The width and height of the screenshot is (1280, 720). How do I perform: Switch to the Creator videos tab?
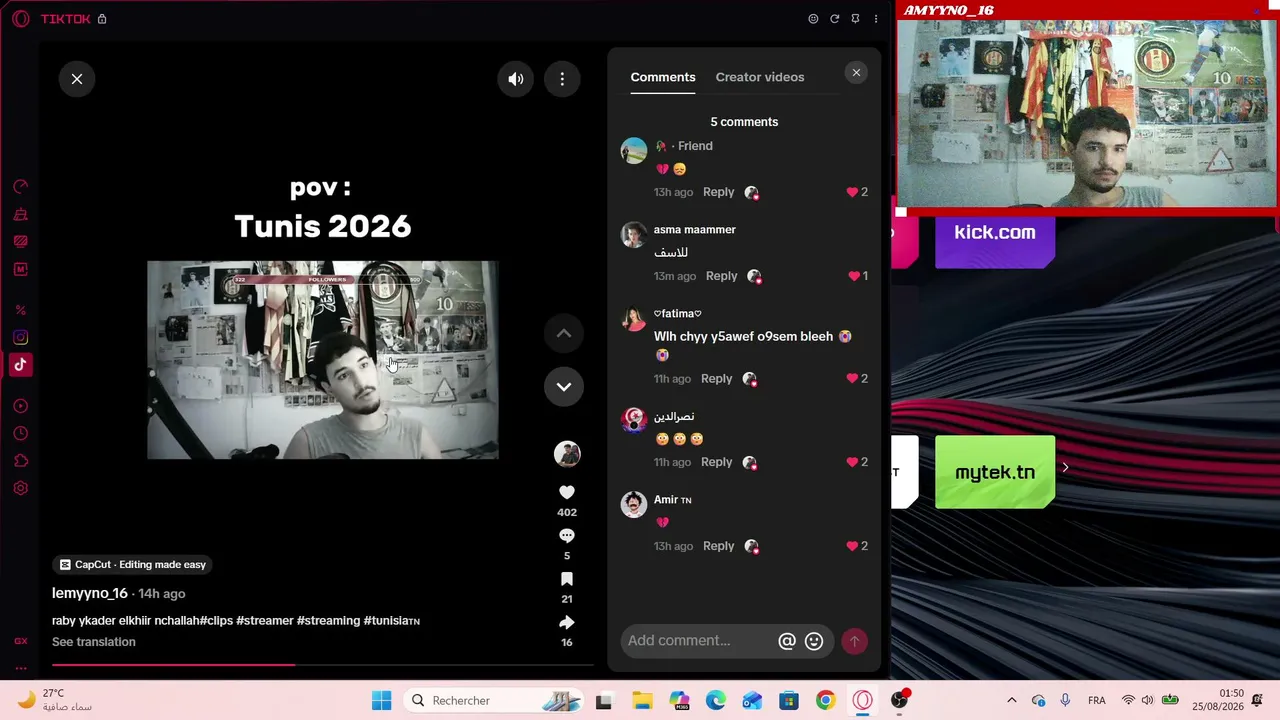[x=760, y=77]
